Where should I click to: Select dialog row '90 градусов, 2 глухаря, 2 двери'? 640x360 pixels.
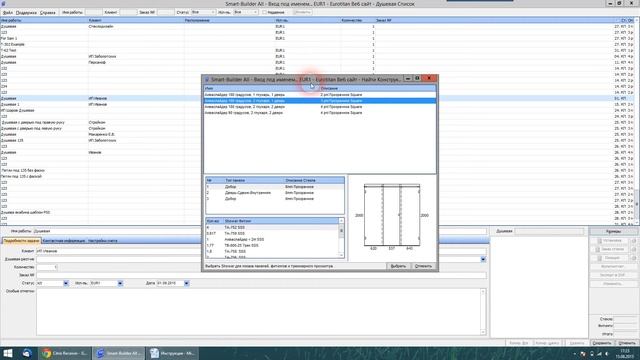coord(320,113)
